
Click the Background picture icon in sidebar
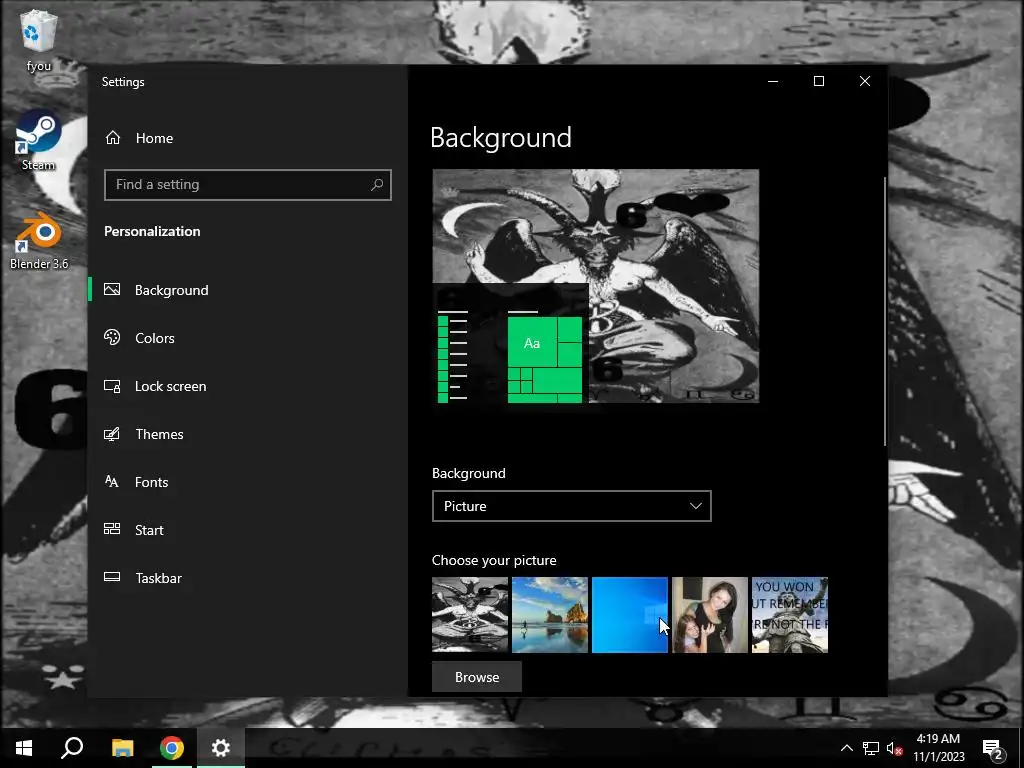tap(112, 289)
